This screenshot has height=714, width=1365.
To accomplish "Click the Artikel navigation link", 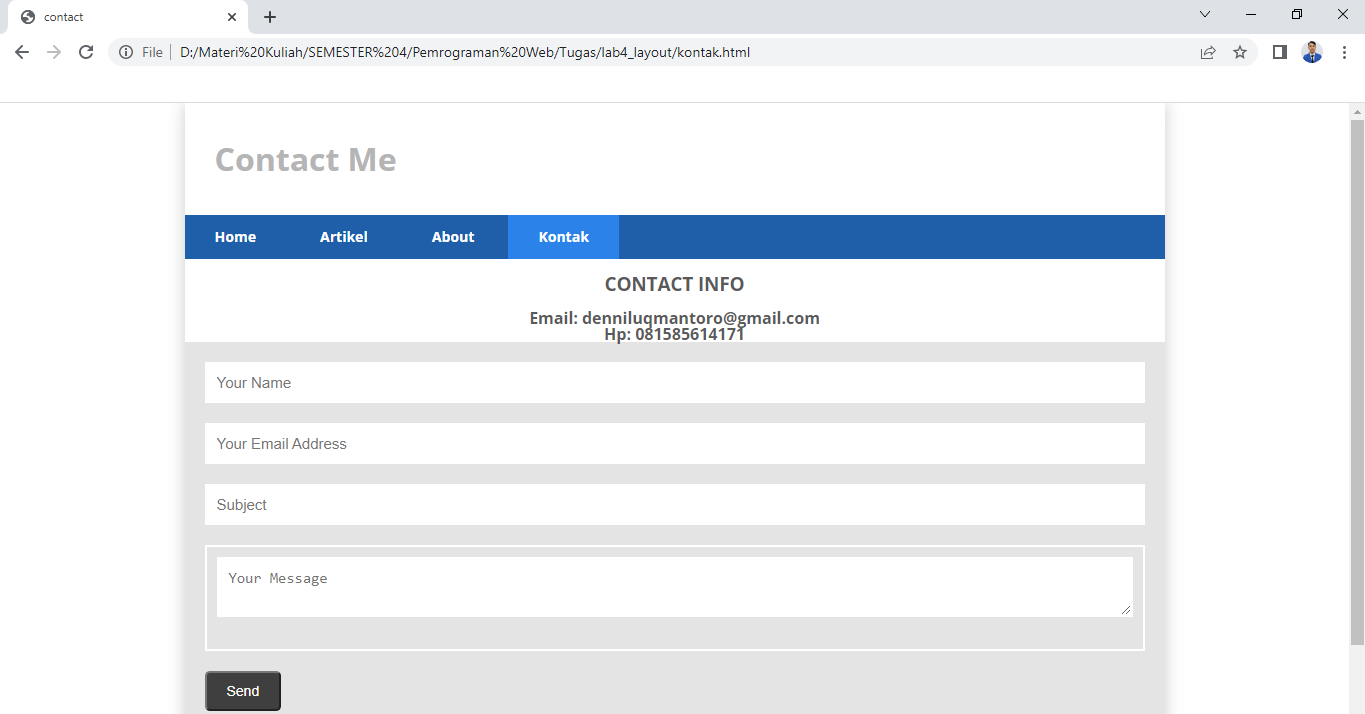I will point(343,237).
